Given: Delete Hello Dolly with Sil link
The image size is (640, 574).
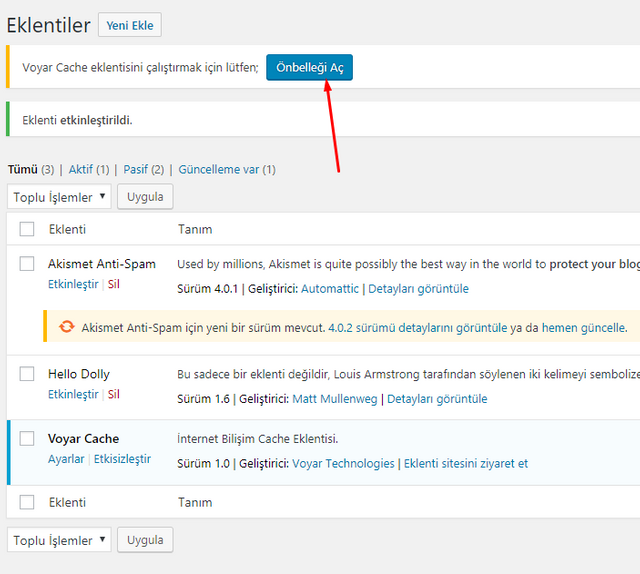Looking at the screenshot, I should (x=113, y=394).
